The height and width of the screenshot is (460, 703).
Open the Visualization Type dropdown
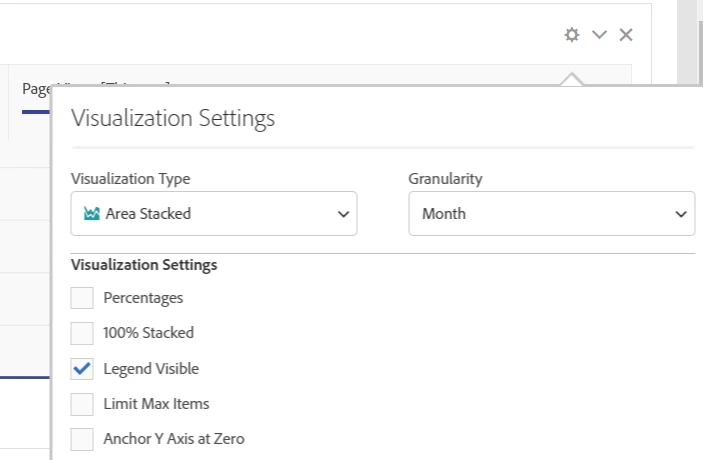point(213,214)
